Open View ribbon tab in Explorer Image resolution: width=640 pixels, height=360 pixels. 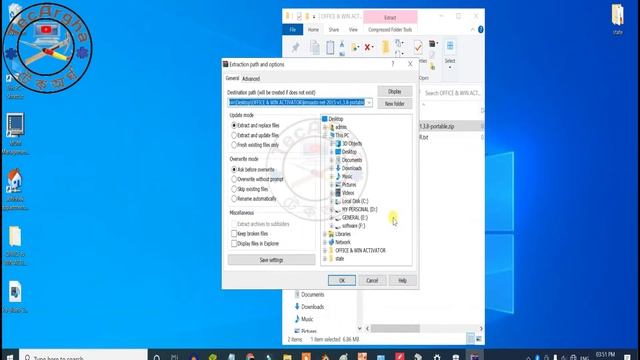coord(353,29)
